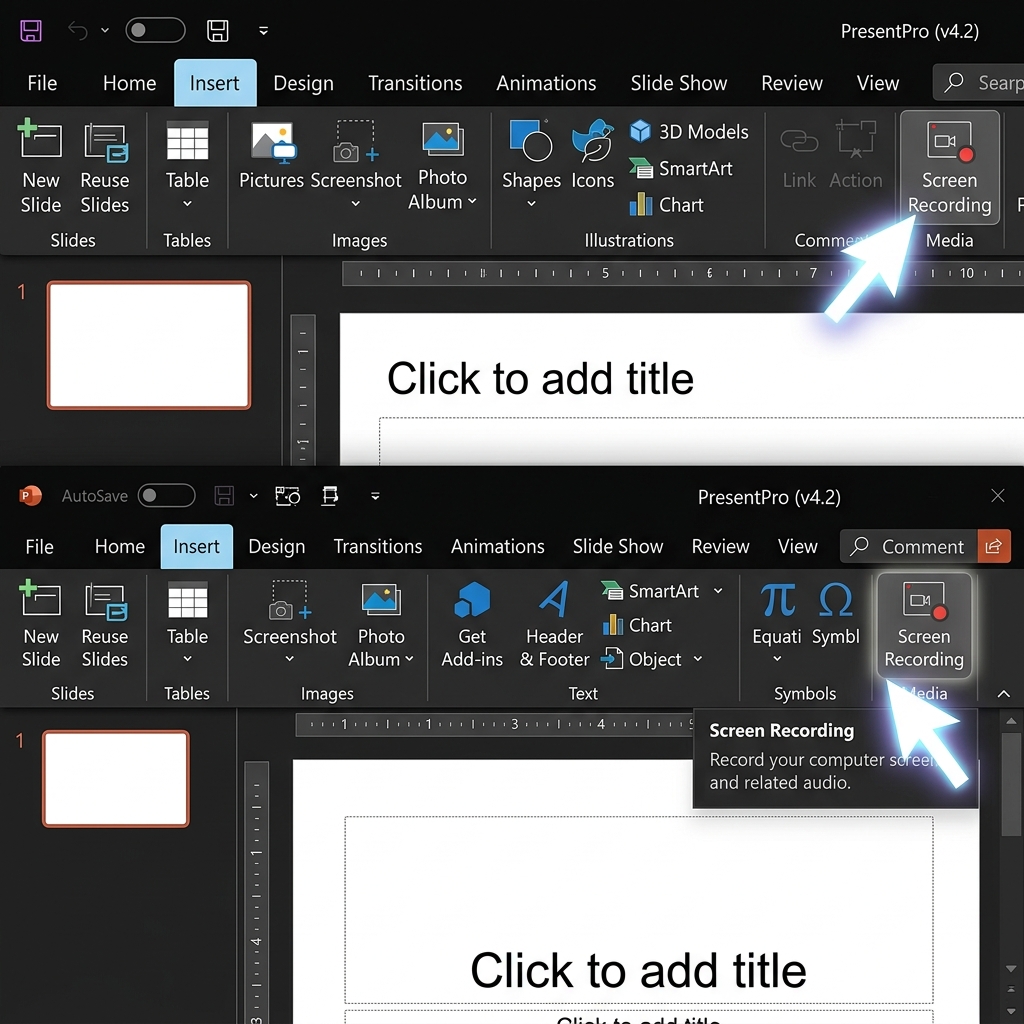Click the orange share icon
The height and width of the screenshot is (1024, 1024).
[x=993, y=546]
